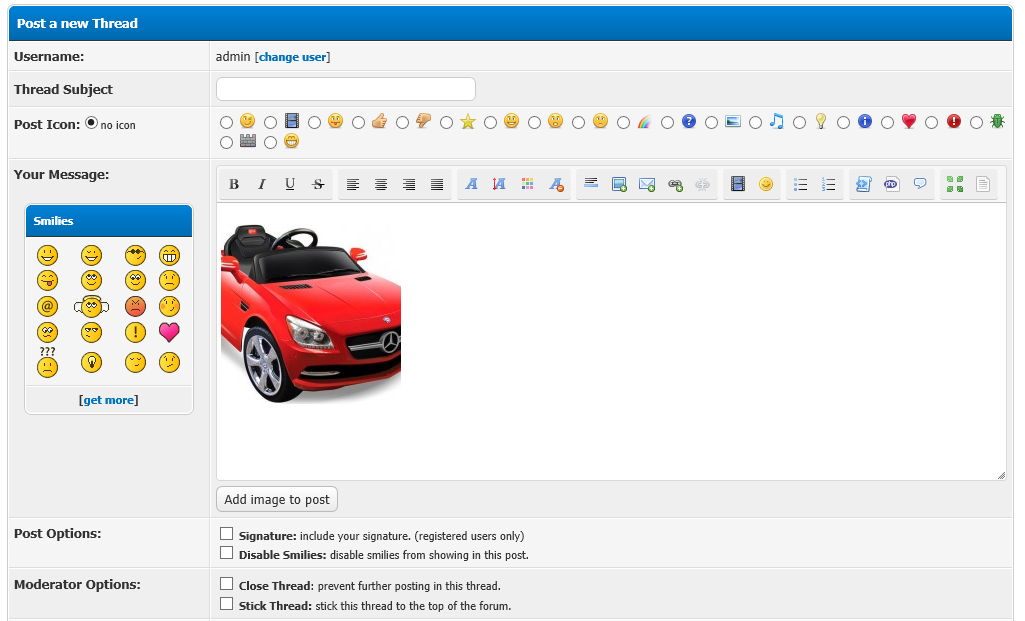The image size is (1025, 621).
Task: Enable Disable Smilies checkbox
Action: [x=227, y=553]
